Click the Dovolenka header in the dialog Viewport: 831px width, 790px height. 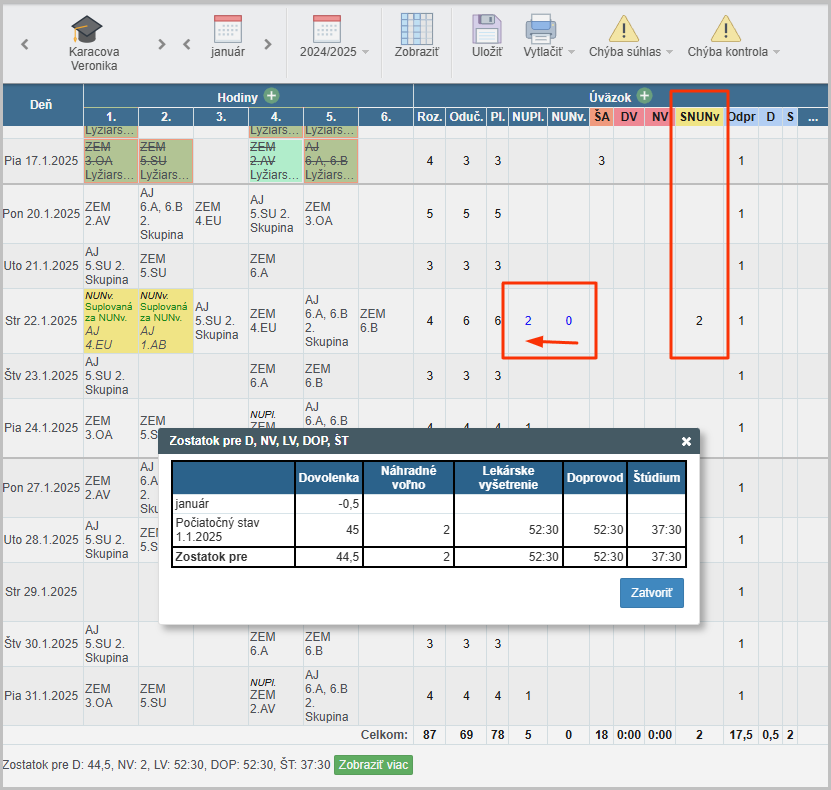pos(329,477)
